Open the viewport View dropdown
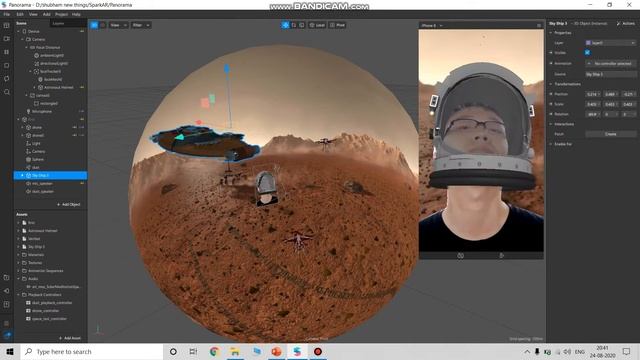This screenshot has height=360, width=640. [118, 25]
